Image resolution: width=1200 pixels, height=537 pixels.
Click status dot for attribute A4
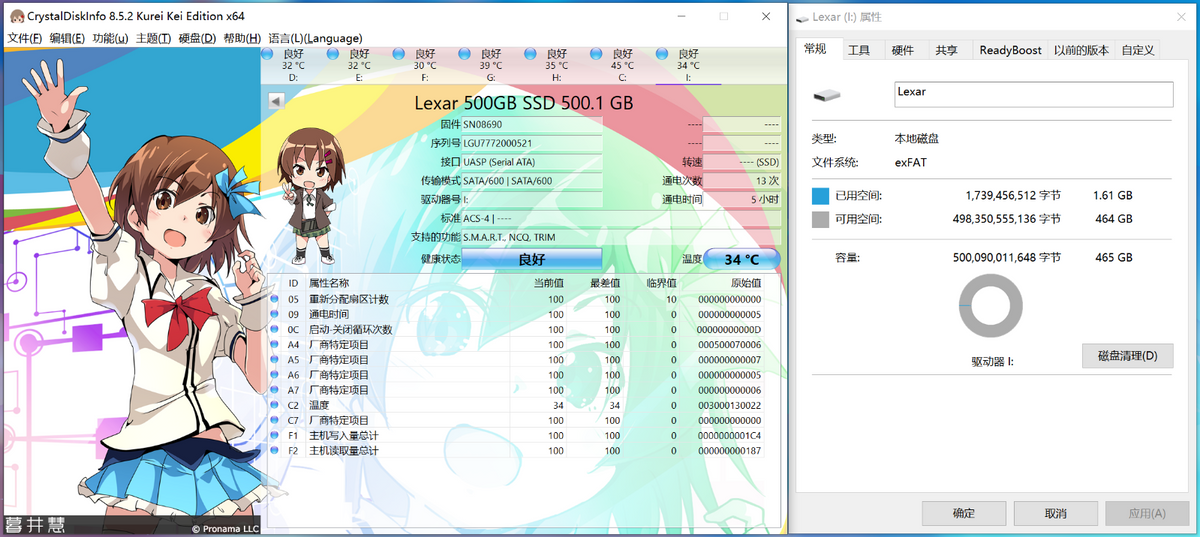(x=276, y=344)
